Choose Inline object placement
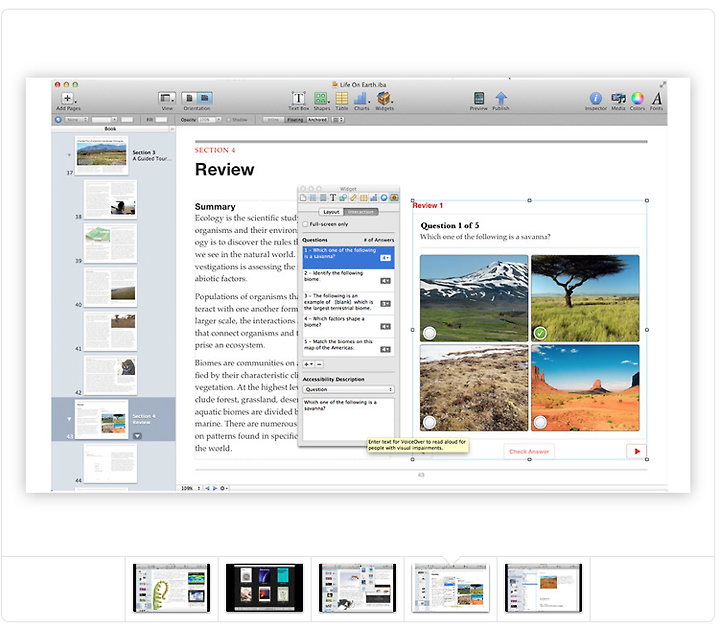 [273, 120]
